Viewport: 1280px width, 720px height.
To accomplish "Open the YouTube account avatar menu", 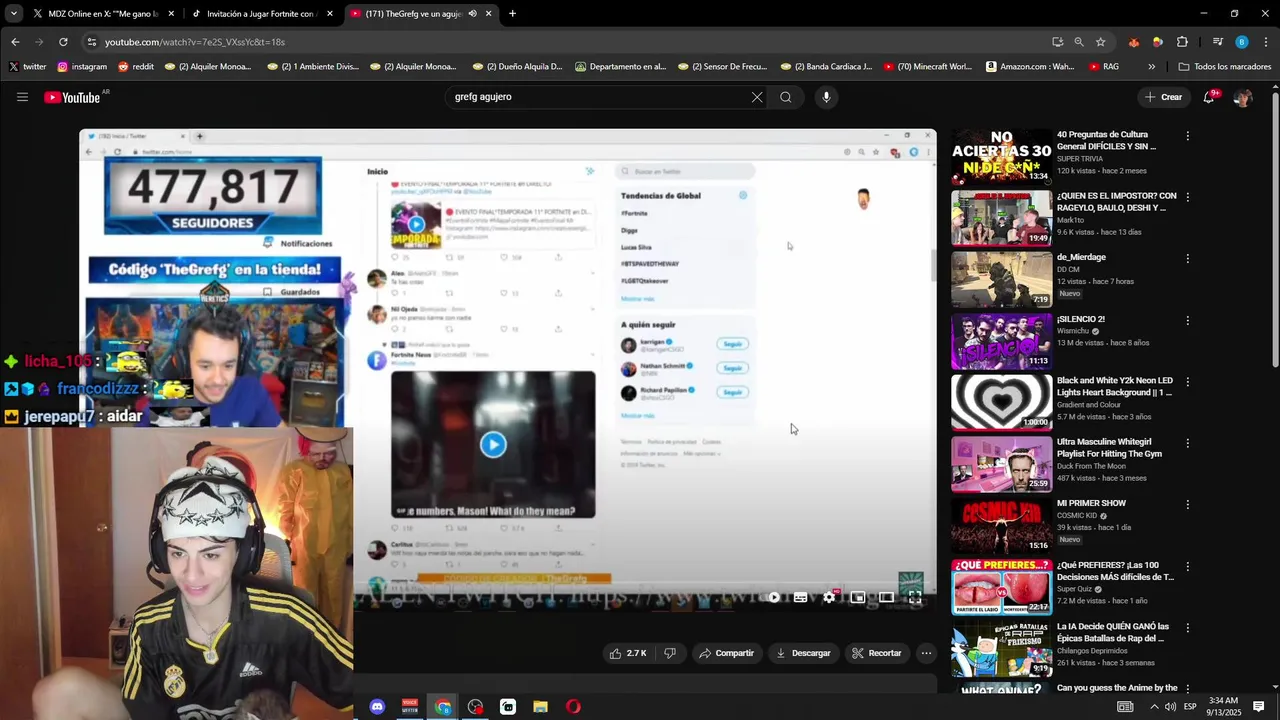I will [x=1243, y=97].
